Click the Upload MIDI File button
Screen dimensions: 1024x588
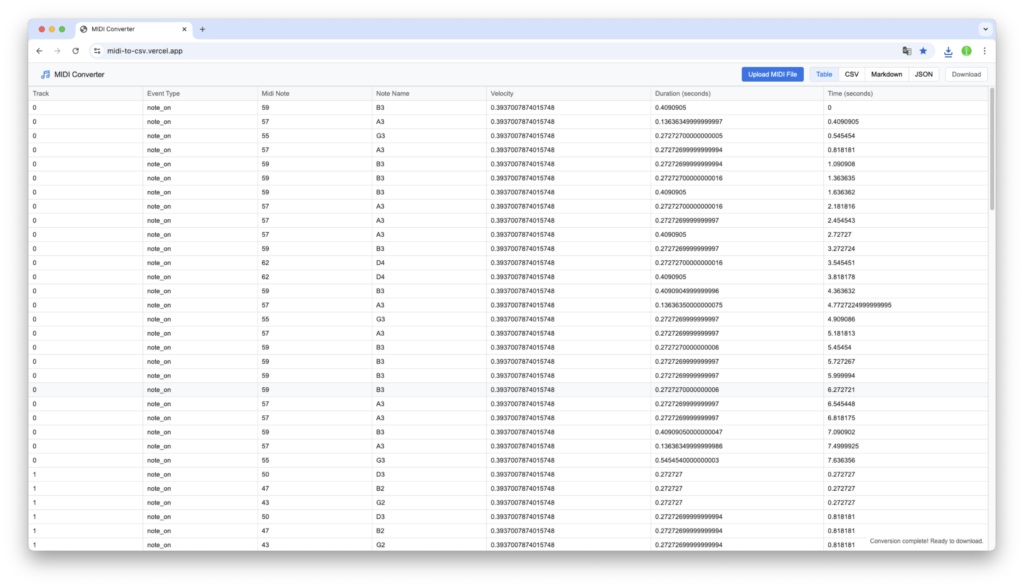(772, 74)
